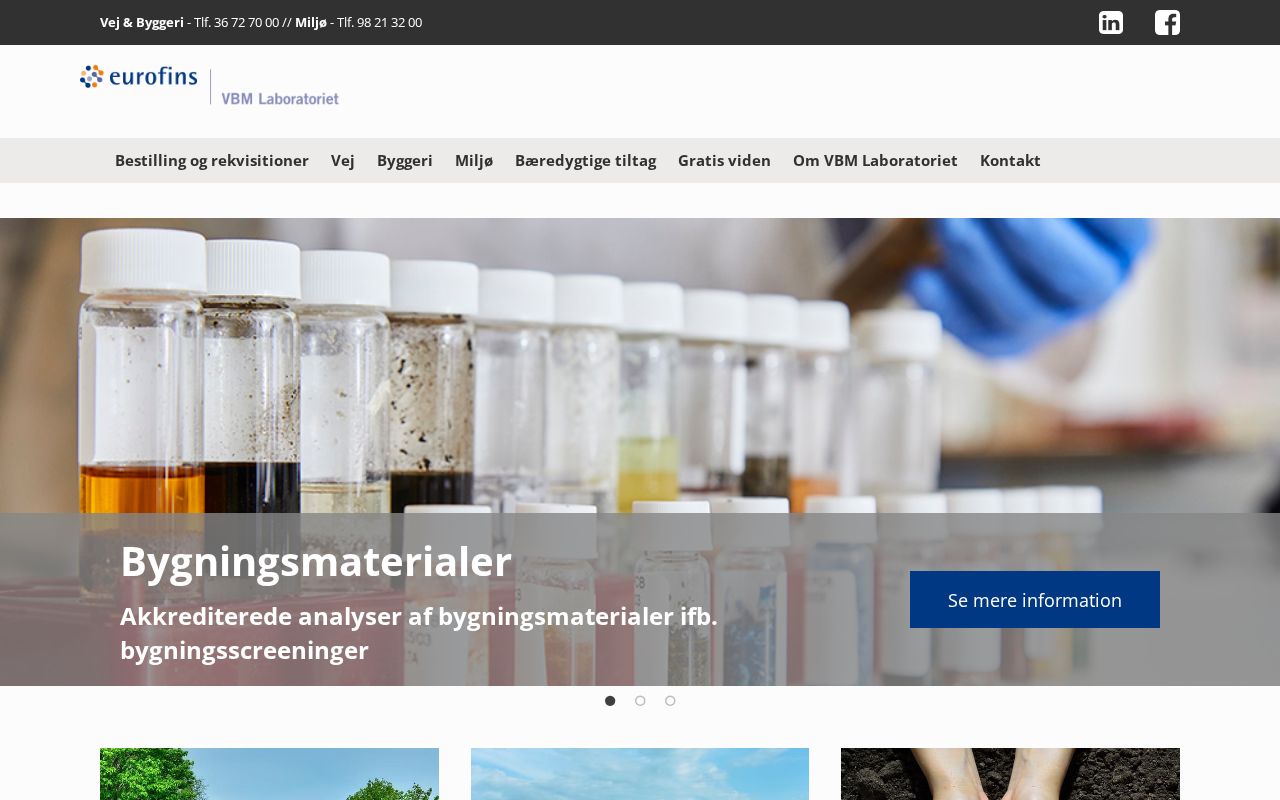Click the Akkrediterede analyser subtitle text
Screen dimensions: 1280x800
click(419, 633)
